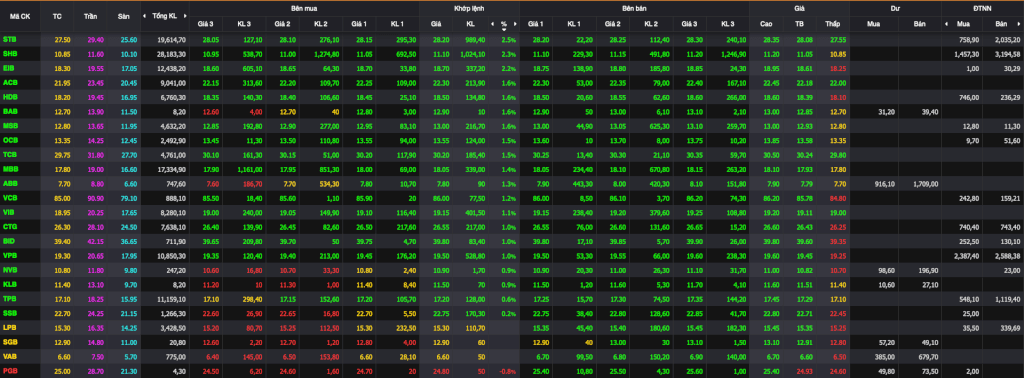Open the CTG stock ticker
This screenshot has height=378, width=1024.
point(10,226)
